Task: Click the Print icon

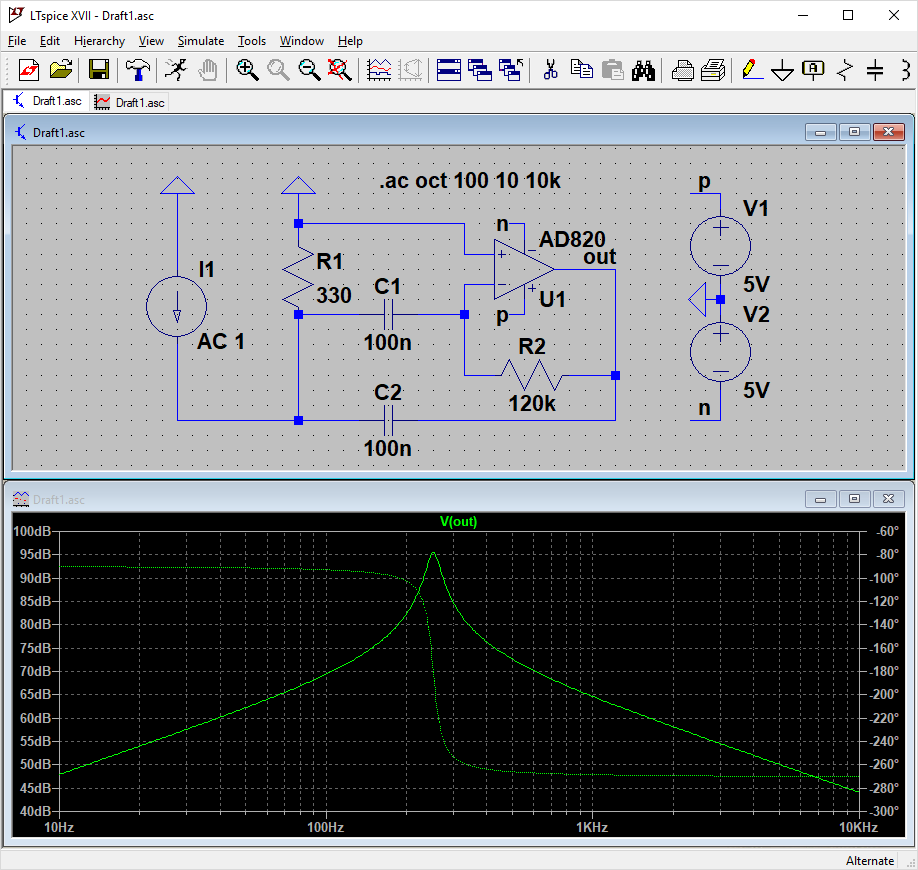Action: click(713, 70)
